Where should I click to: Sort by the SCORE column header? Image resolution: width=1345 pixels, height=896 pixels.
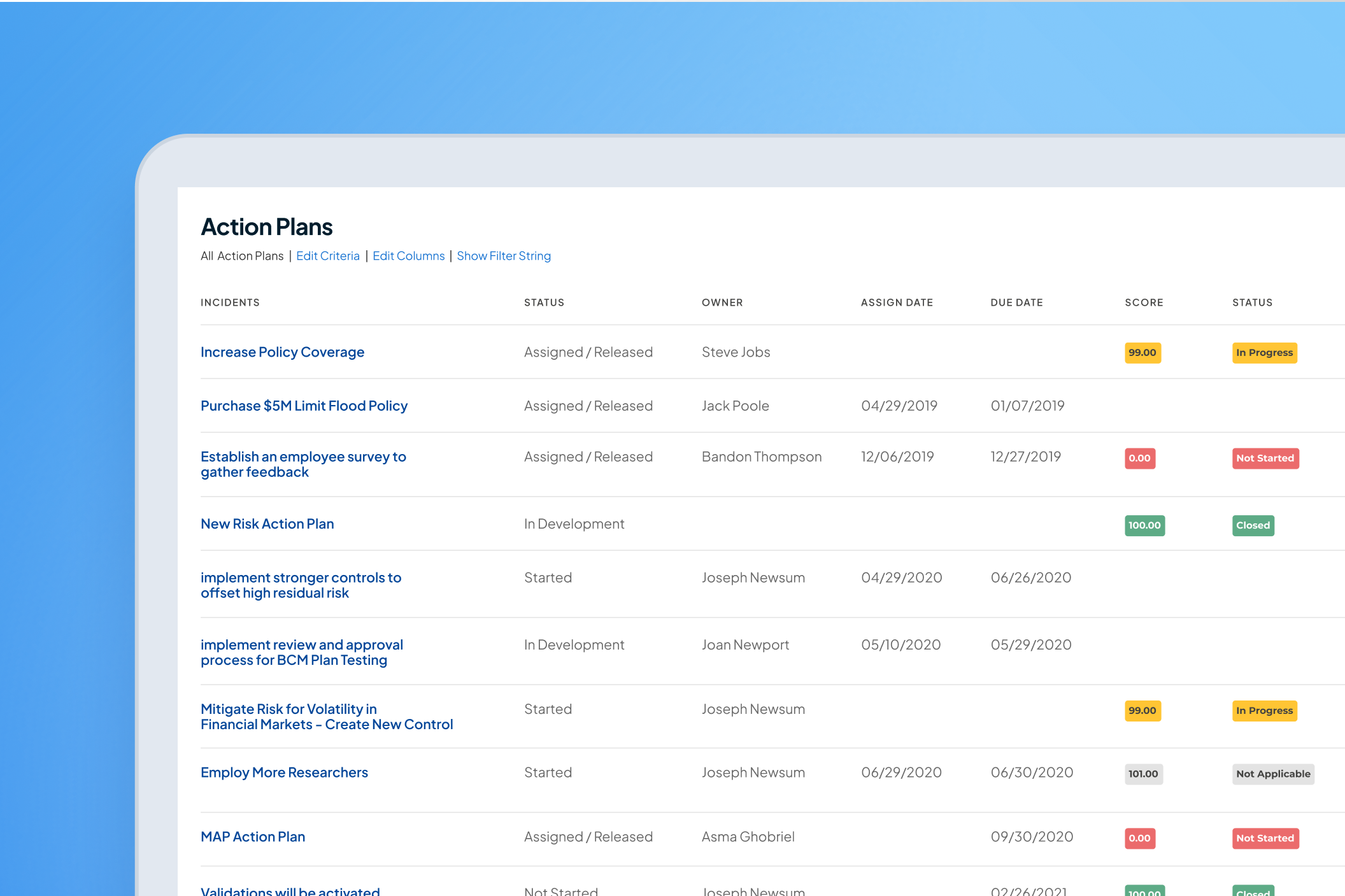(1144, 302)
